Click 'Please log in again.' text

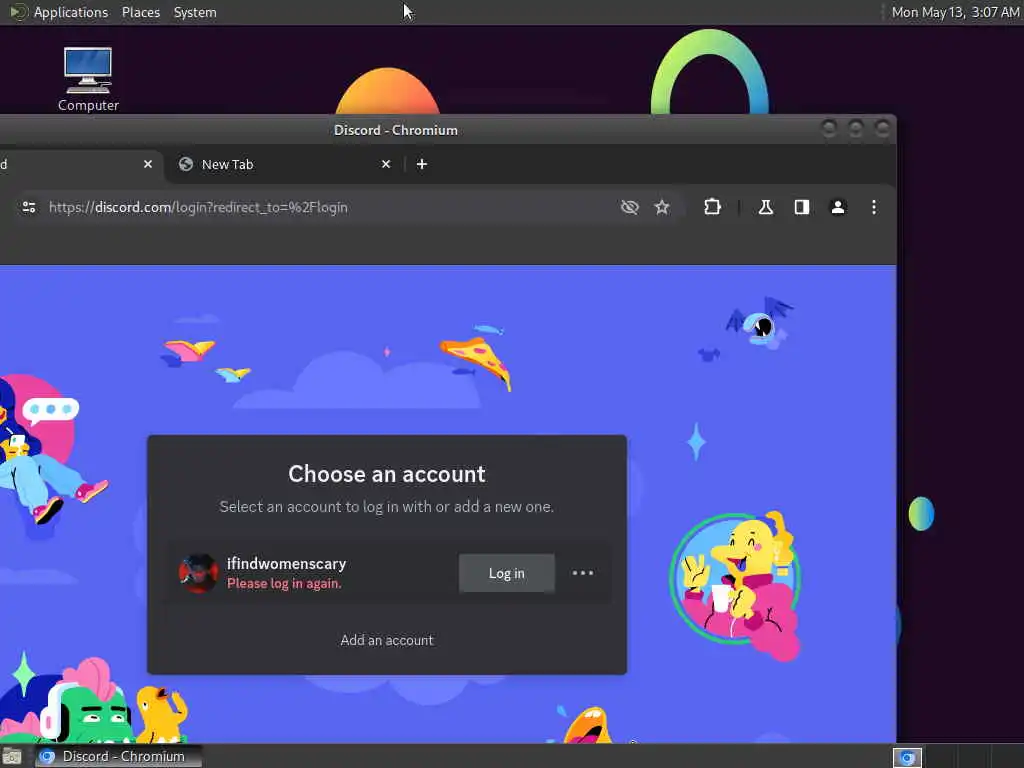point(284,583)
